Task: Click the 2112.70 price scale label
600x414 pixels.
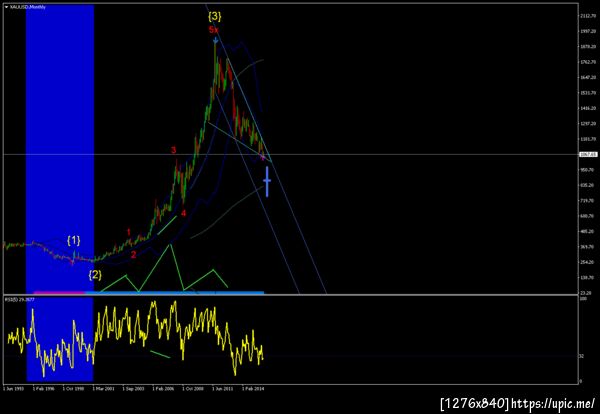Action: coord(587,16)
